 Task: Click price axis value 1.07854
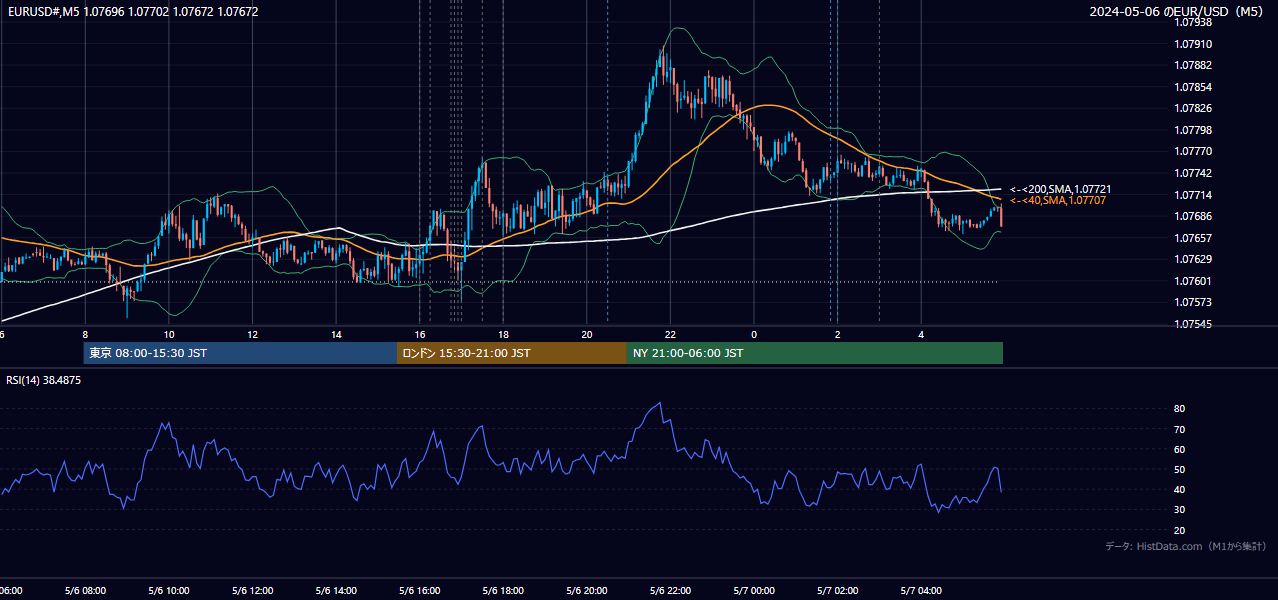point(1193,87)
